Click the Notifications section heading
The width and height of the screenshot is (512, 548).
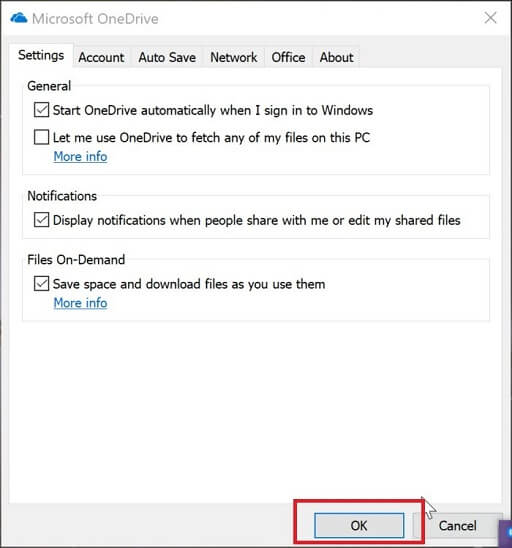tap(62, 196)
